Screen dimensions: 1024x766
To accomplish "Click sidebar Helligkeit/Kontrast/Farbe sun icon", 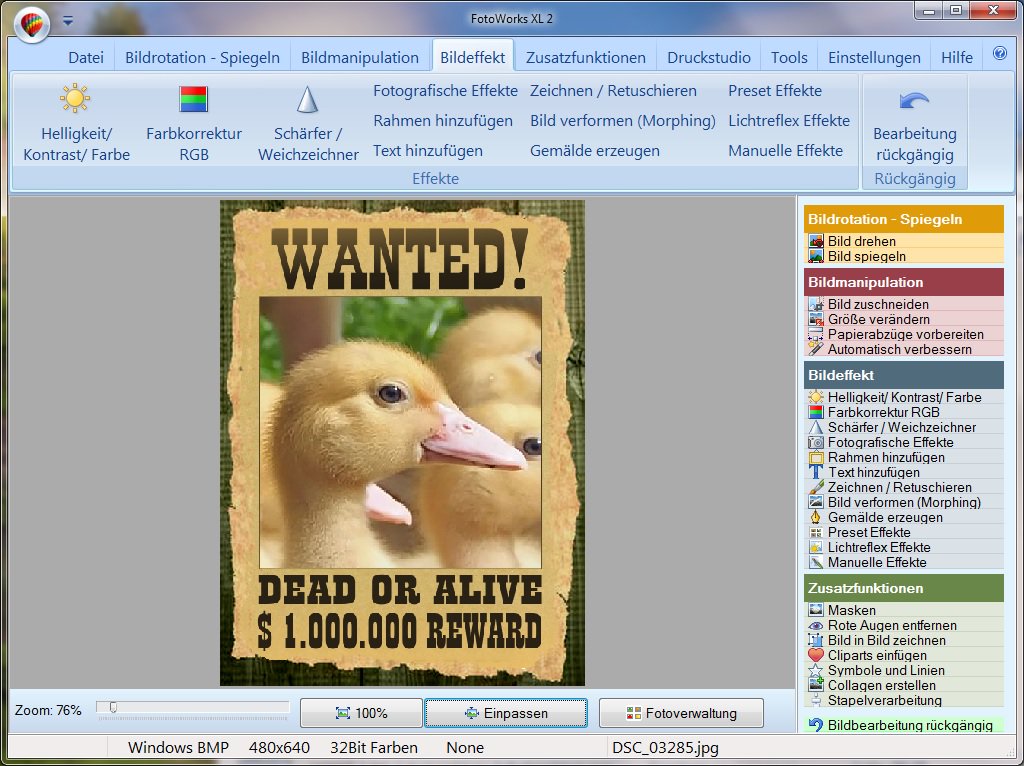I will click(x=816, y=397).
